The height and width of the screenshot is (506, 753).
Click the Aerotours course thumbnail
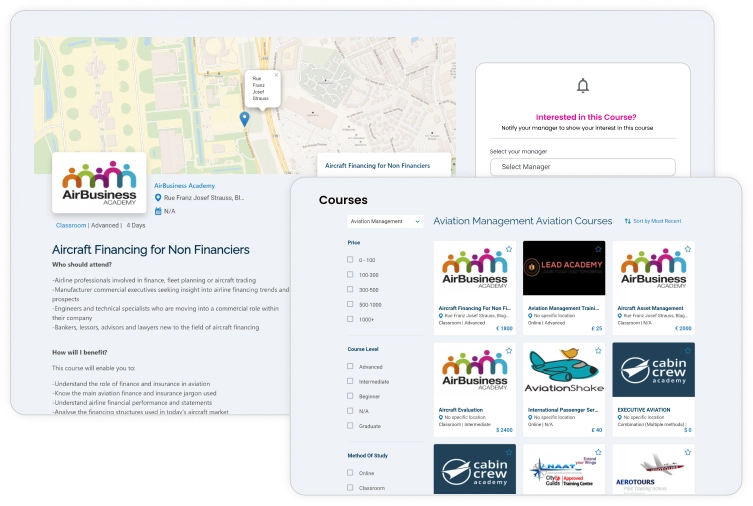[654, 469]
